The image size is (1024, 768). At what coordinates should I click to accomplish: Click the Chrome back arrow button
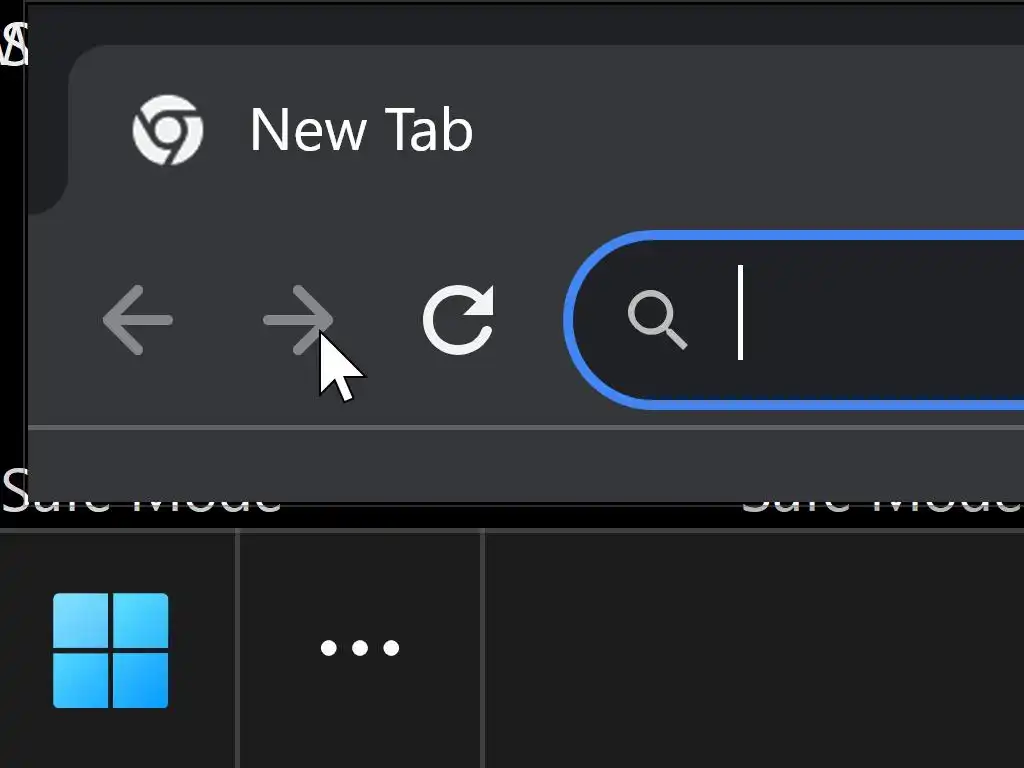(138, 320)
